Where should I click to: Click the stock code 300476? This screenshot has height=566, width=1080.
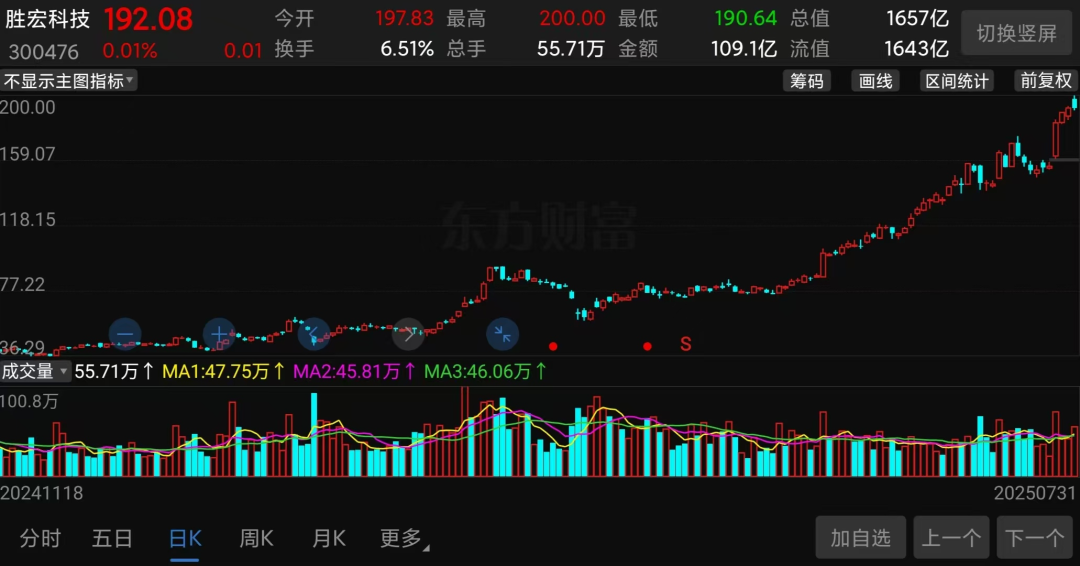click(x=43, y=52)
